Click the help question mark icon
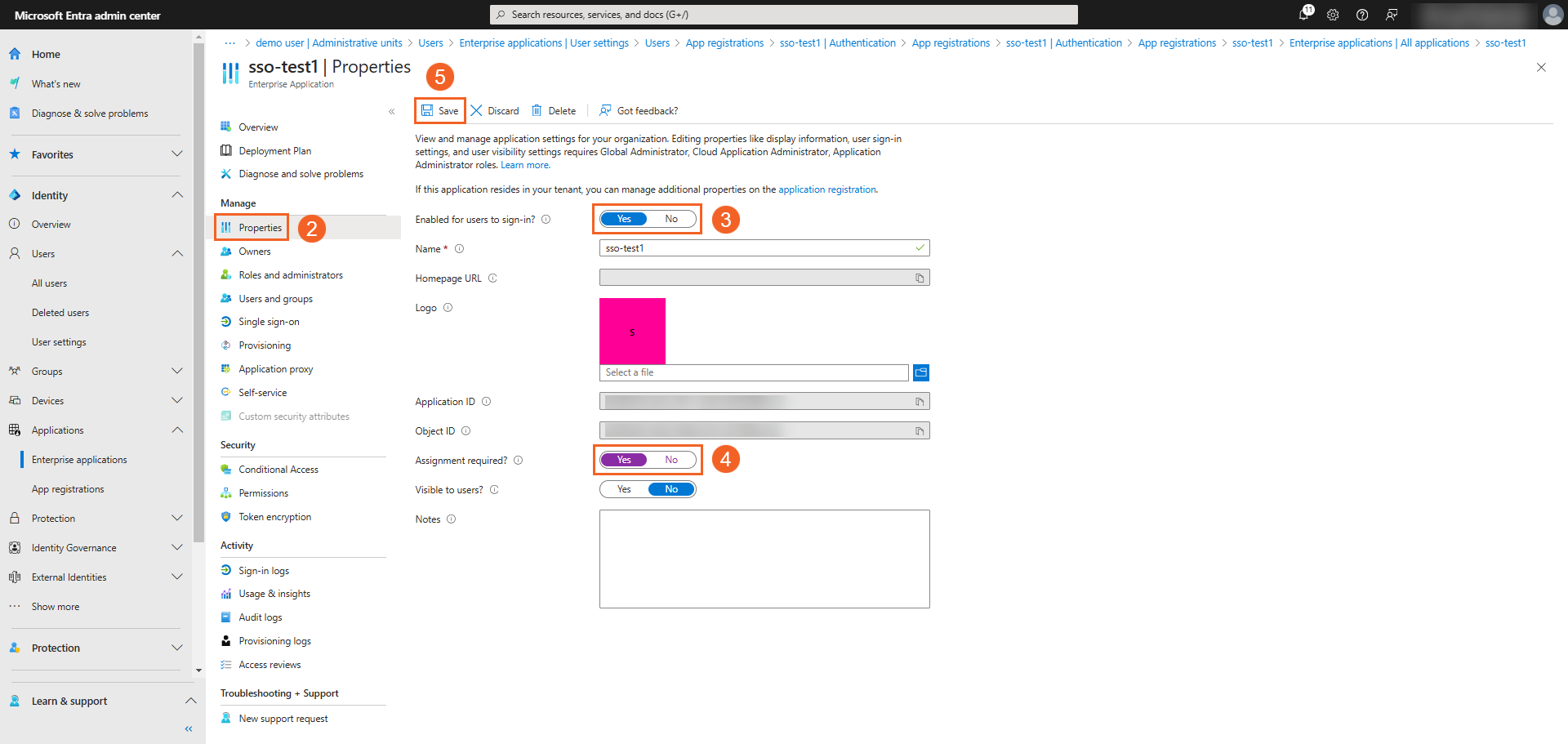The image size is (1568, 744). (1362, 15)
